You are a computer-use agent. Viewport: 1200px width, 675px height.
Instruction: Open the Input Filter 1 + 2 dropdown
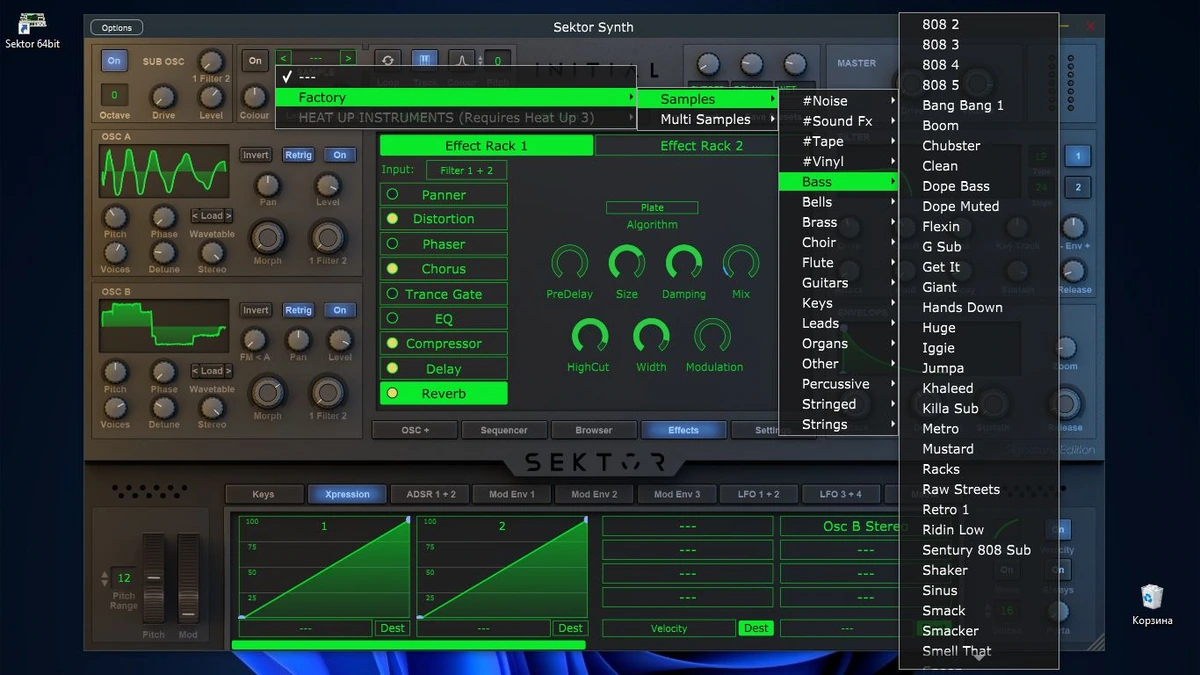click(x=467, y=170)
